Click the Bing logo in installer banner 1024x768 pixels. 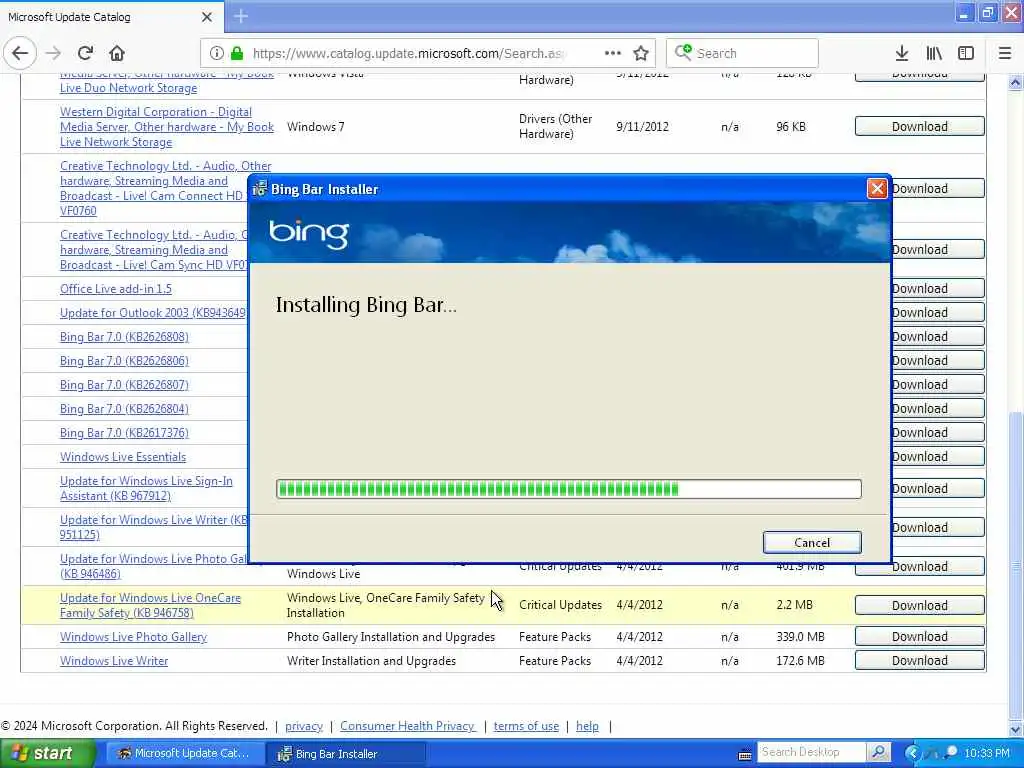coord(309,234)
